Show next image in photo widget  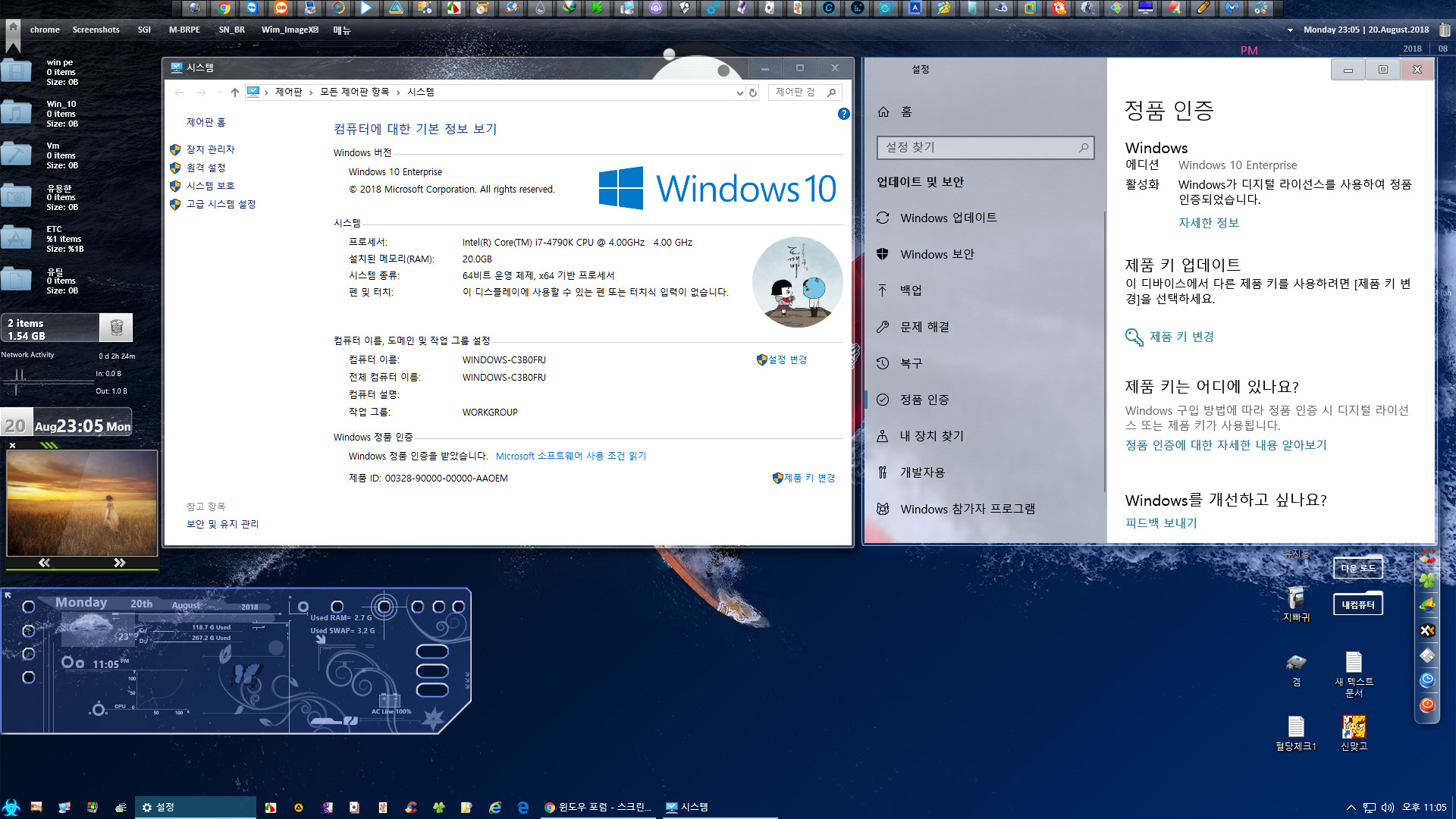tap(119, 563)
